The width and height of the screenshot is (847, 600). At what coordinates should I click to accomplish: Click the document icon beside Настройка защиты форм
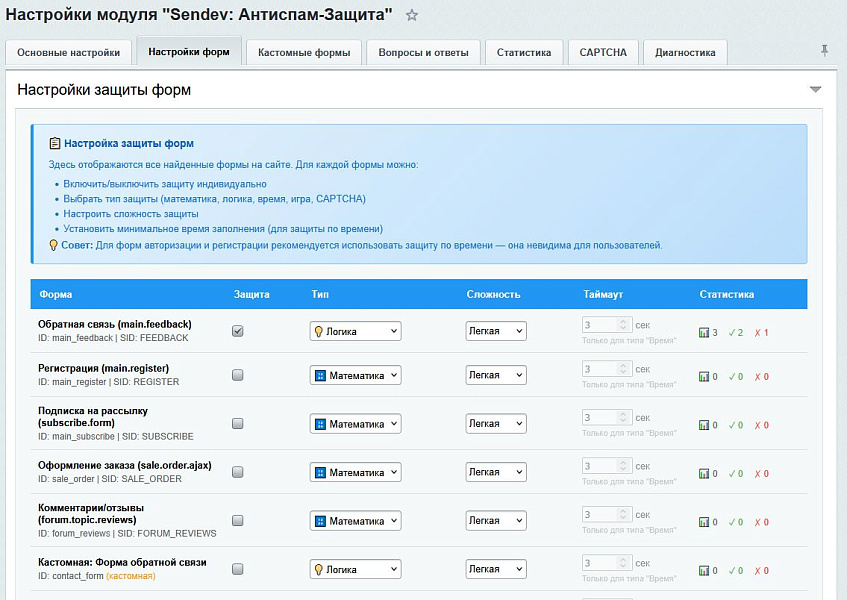tap(55, 144)
